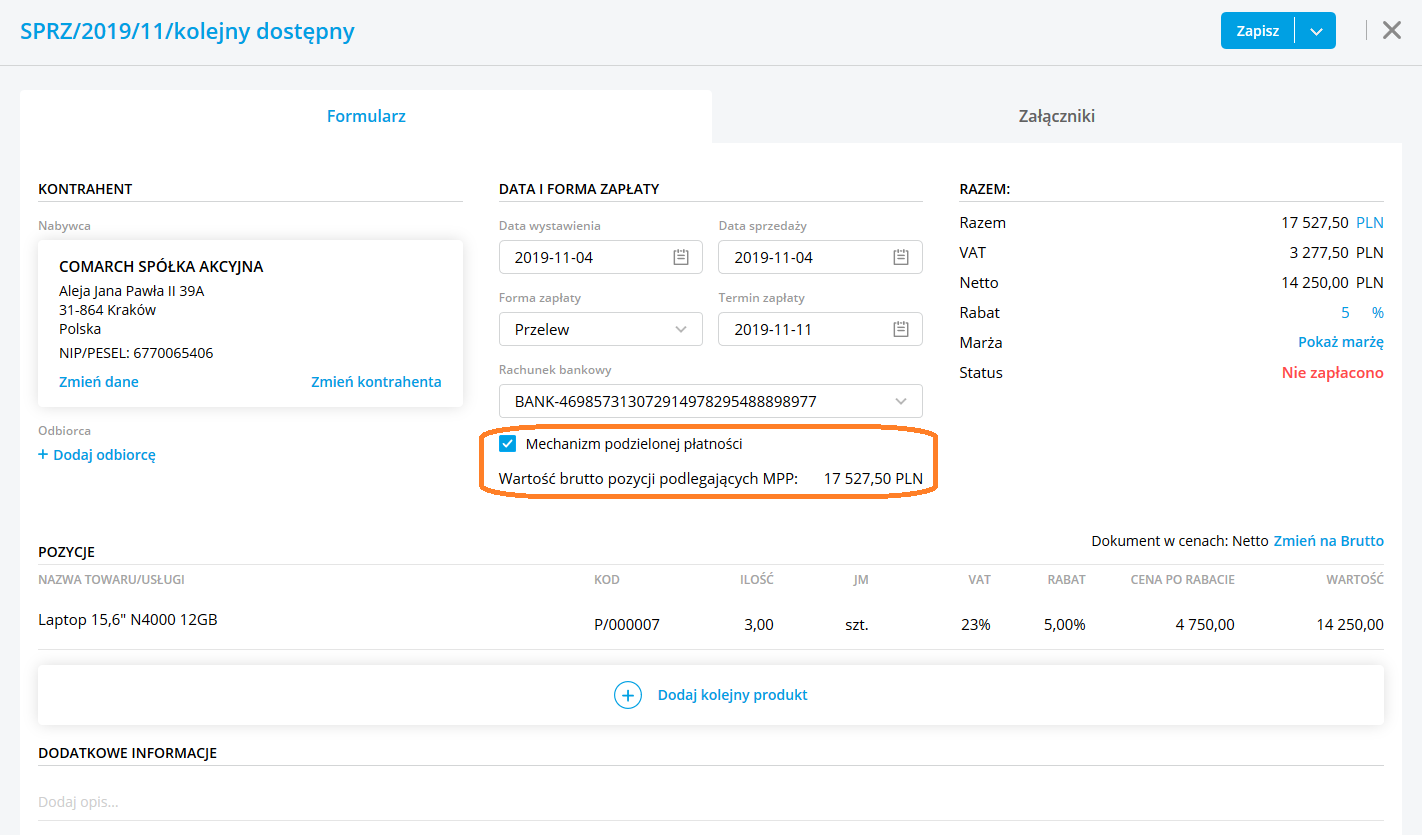Screen dimensions: 1422x835
Task: Add recipient via Dodaj odbiorcę
Action: click(x=97, y=455)
